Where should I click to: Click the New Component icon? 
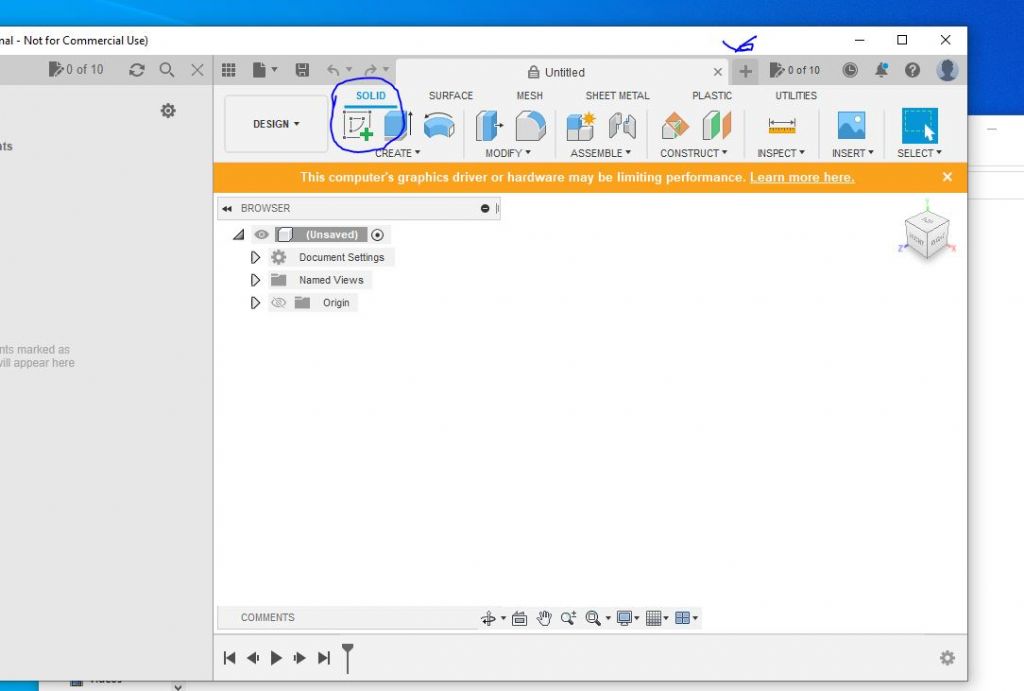point(581,125)
